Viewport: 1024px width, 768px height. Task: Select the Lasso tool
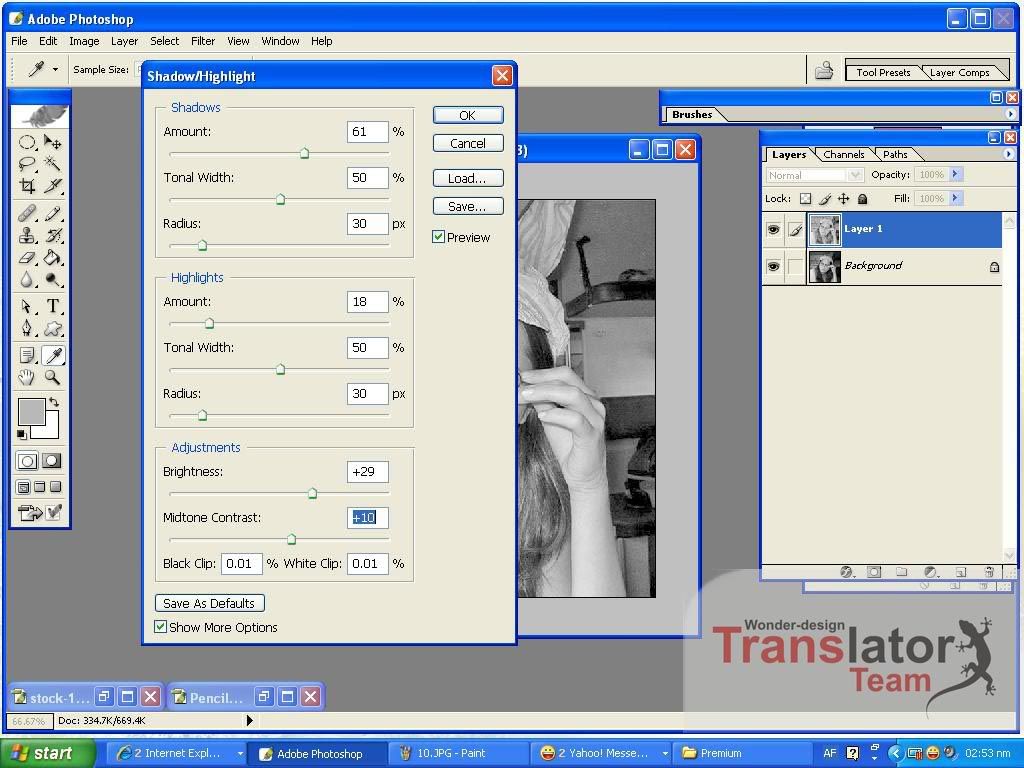click(x=27, y=163)
